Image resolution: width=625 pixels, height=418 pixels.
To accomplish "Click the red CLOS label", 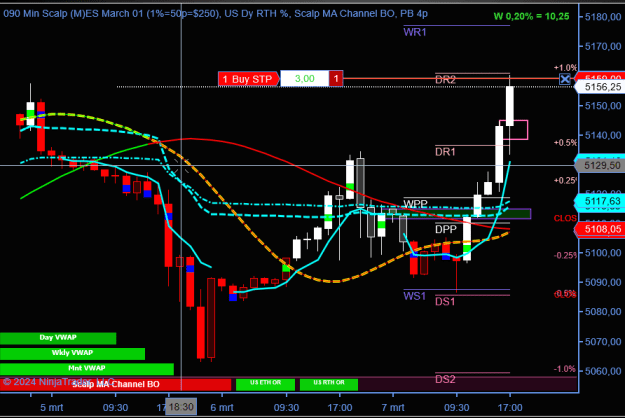I will click(x=565, y=218).
